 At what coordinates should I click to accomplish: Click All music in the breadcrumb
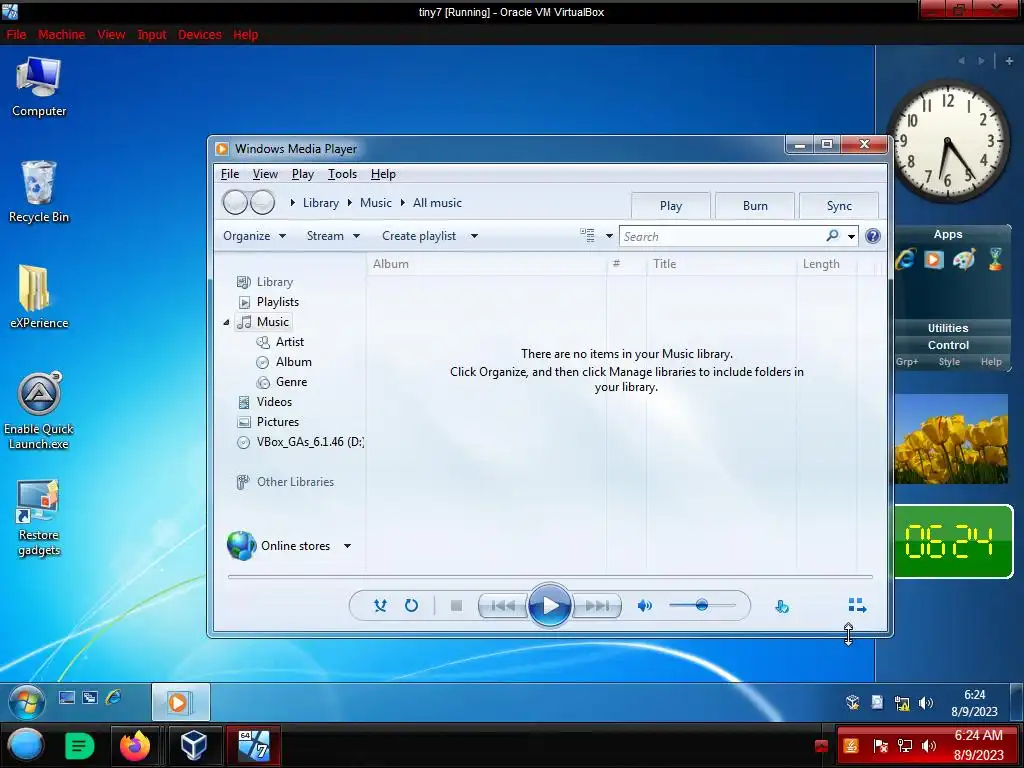[437, 202]
